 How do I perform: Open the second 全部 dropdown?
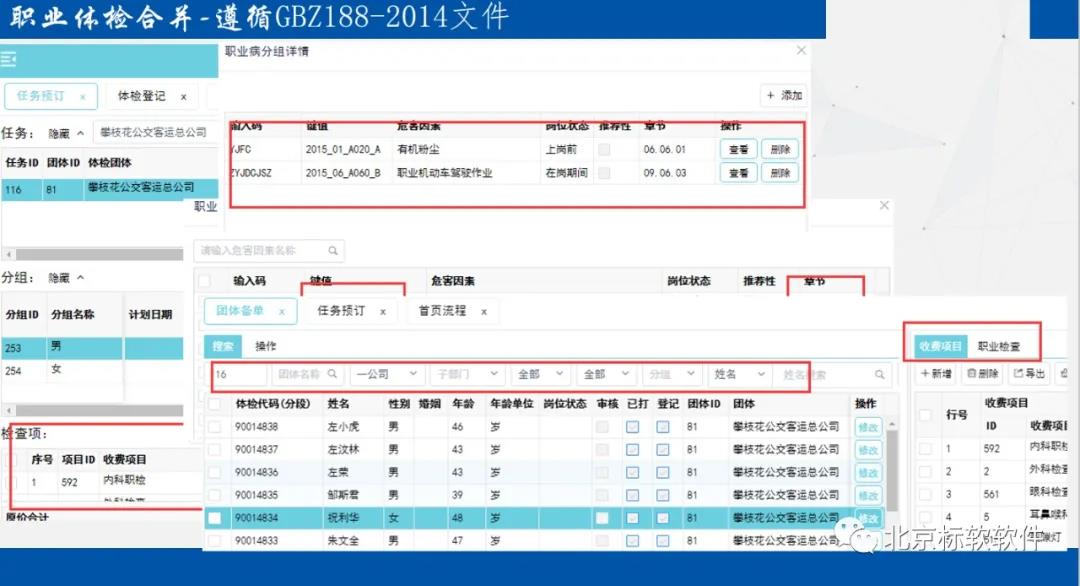606,374
